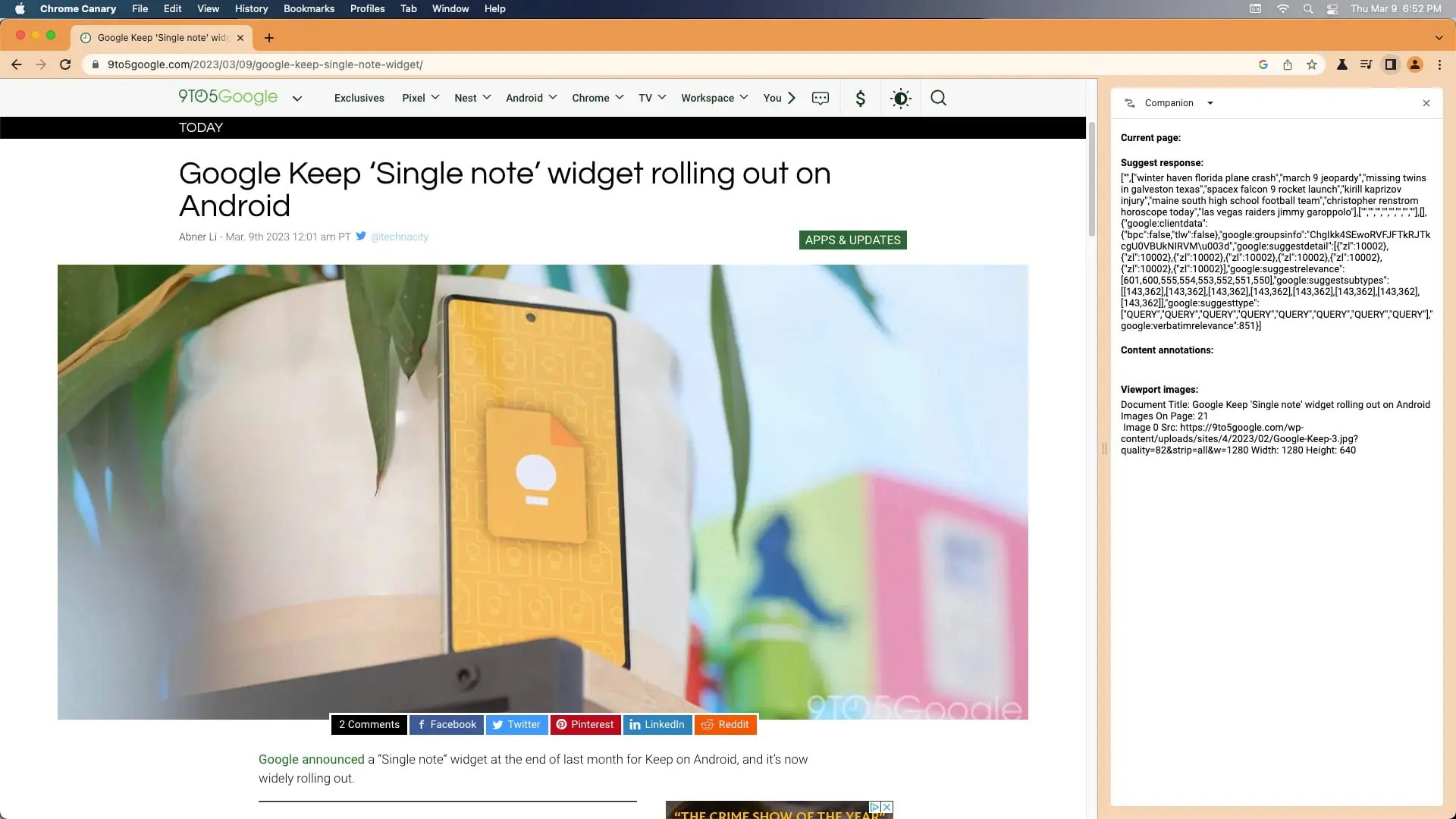Click the page vertical scrollbar thumb
The width and height of the screenshot is (1456, 819).
[1092, 178]
